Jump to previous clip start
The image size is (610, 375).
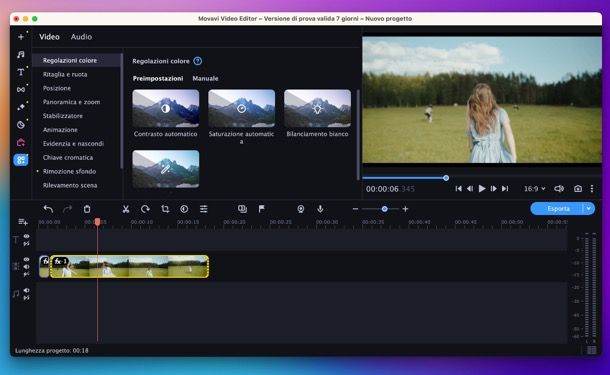[x=459, y=189]
